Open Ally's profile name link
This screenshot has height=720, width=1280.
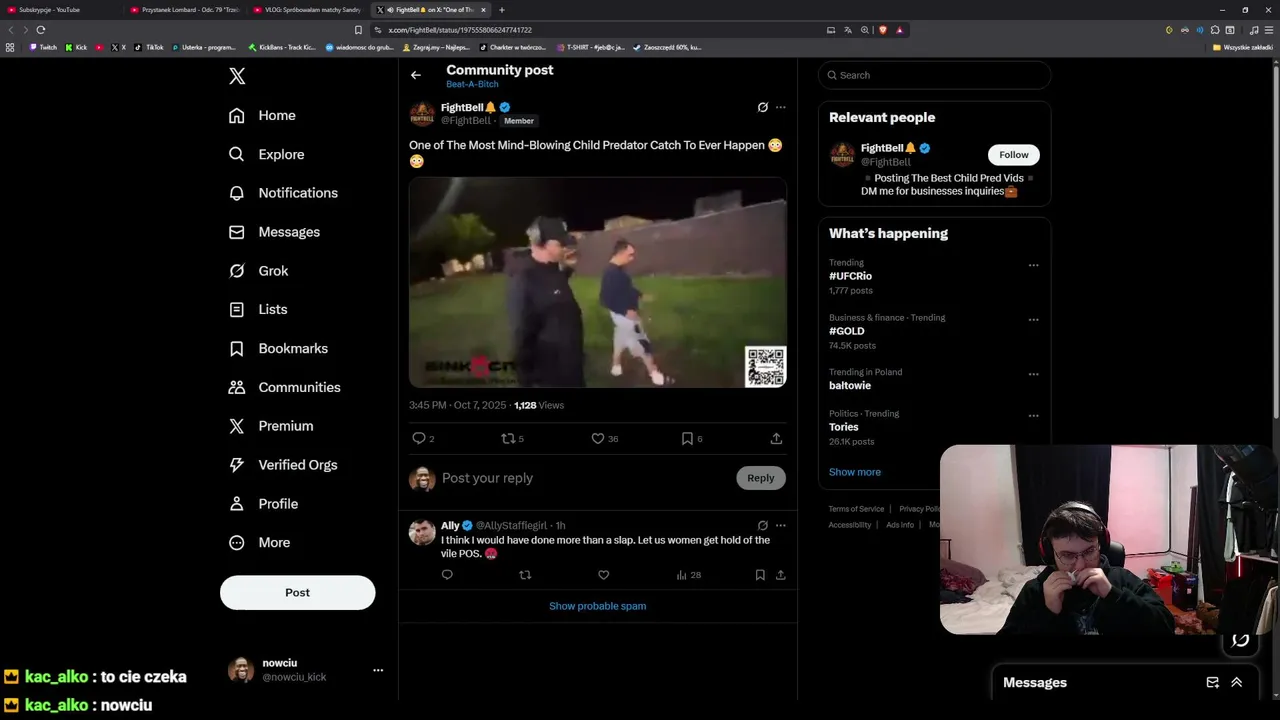click(x=450, y=526)
